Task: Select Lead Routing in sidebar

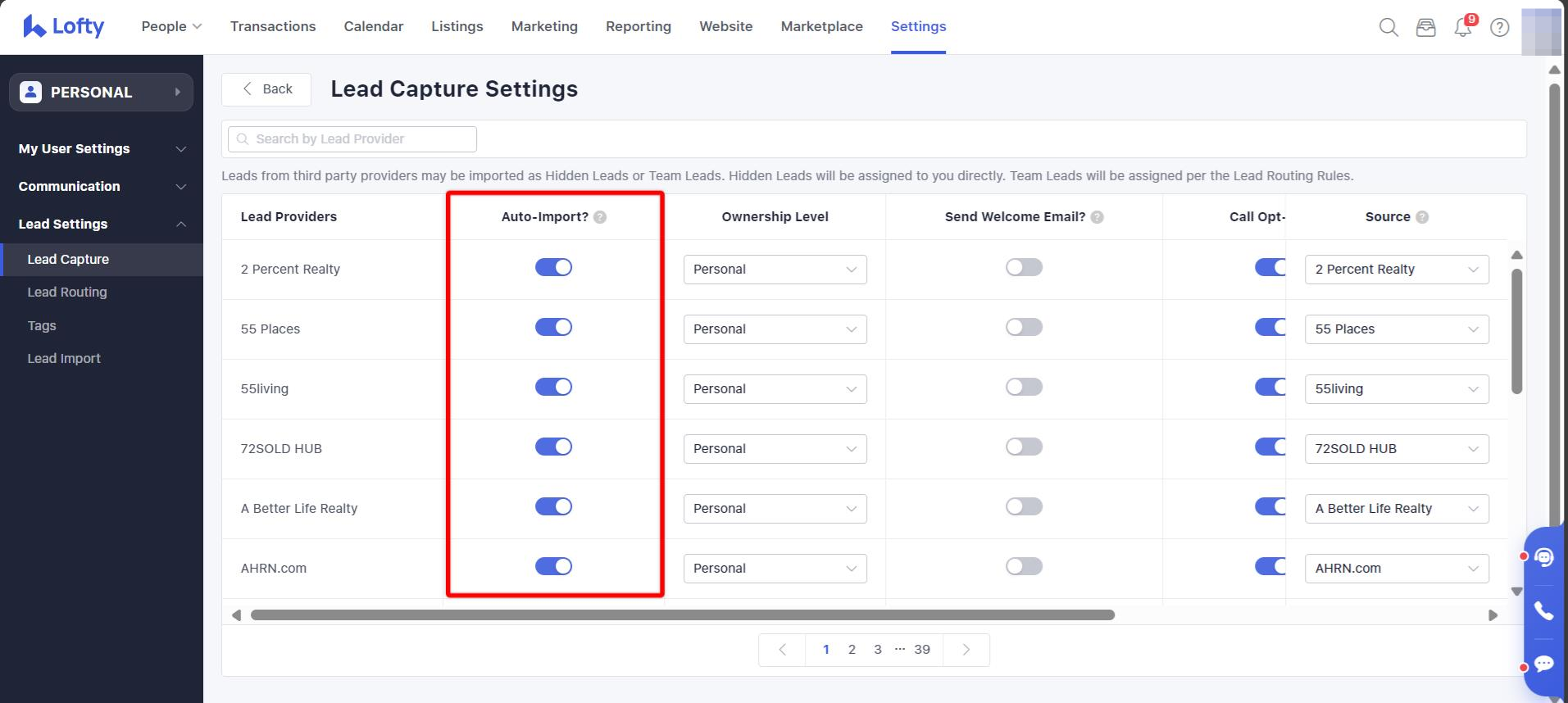Action: pos(67,292)
